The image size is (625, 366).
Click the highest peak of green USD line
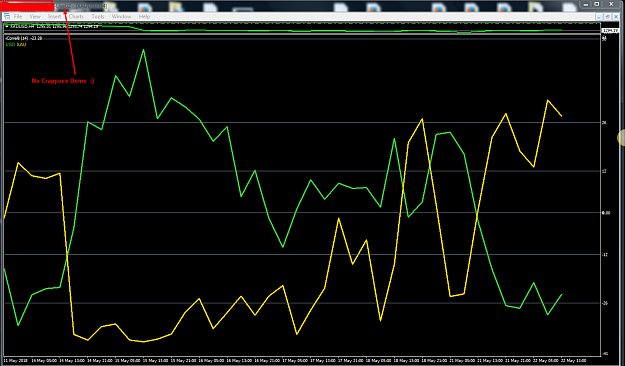coord(143,50)
